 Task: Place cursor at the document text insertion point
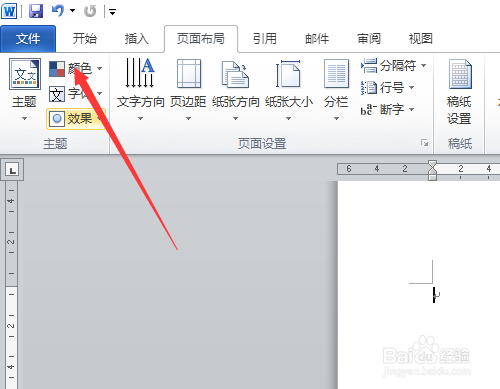pyautogui.click(x=434, y=295)
